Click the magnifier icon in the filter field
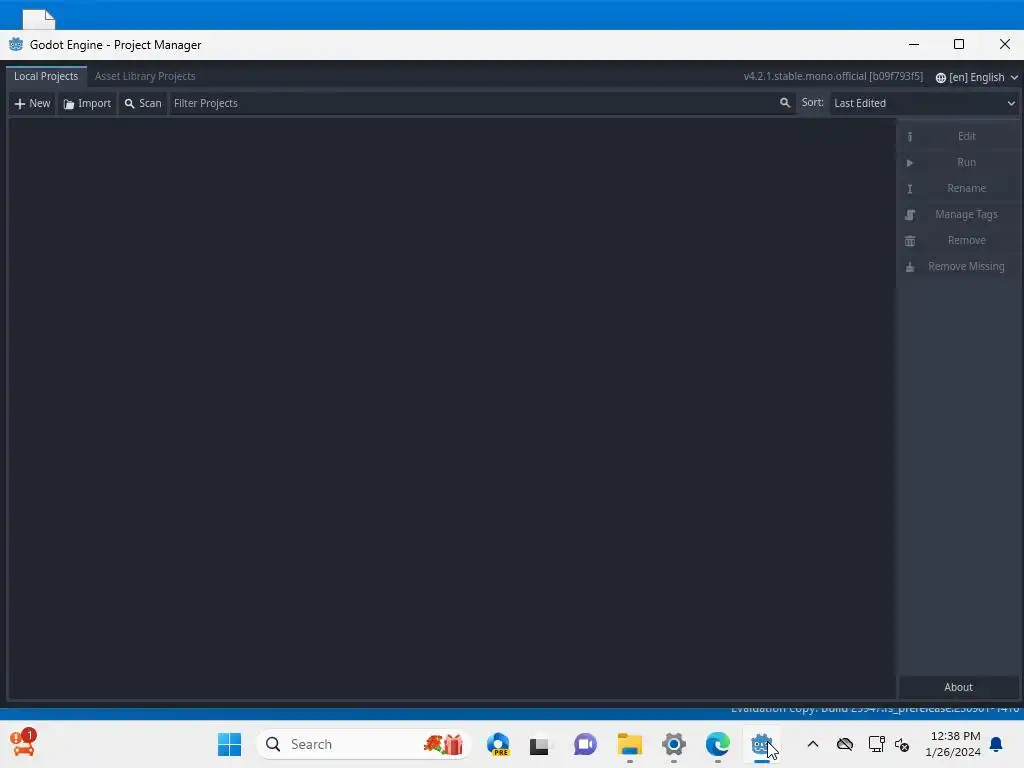The width and height of the screenshot is (1024, 768). tap(784, 103)
